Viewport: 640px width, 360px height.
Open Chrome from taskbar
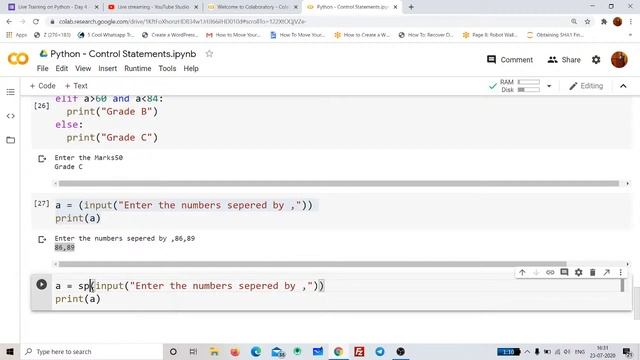click(x=338, y=351)
